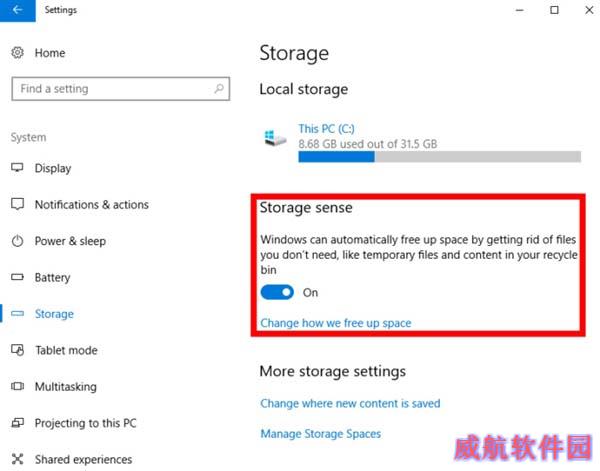Select the Display monitor icon

pos(17,168)
